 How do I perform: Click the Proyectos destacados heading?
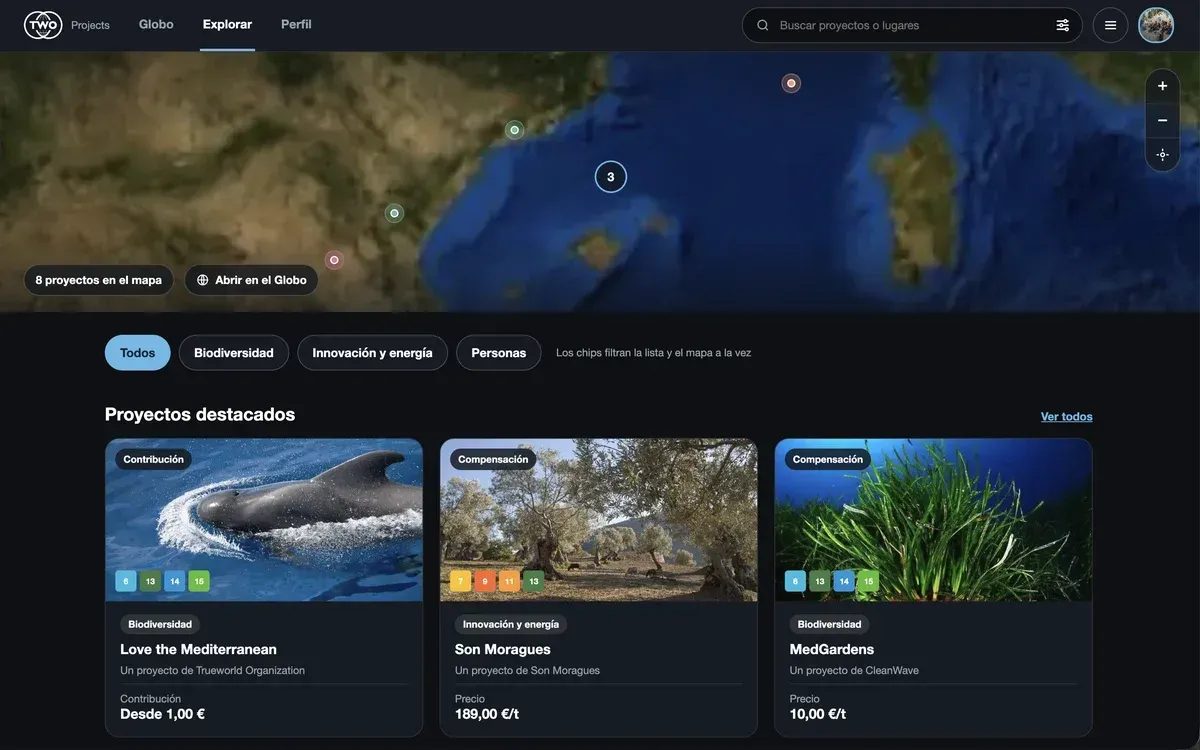point(200,414)
